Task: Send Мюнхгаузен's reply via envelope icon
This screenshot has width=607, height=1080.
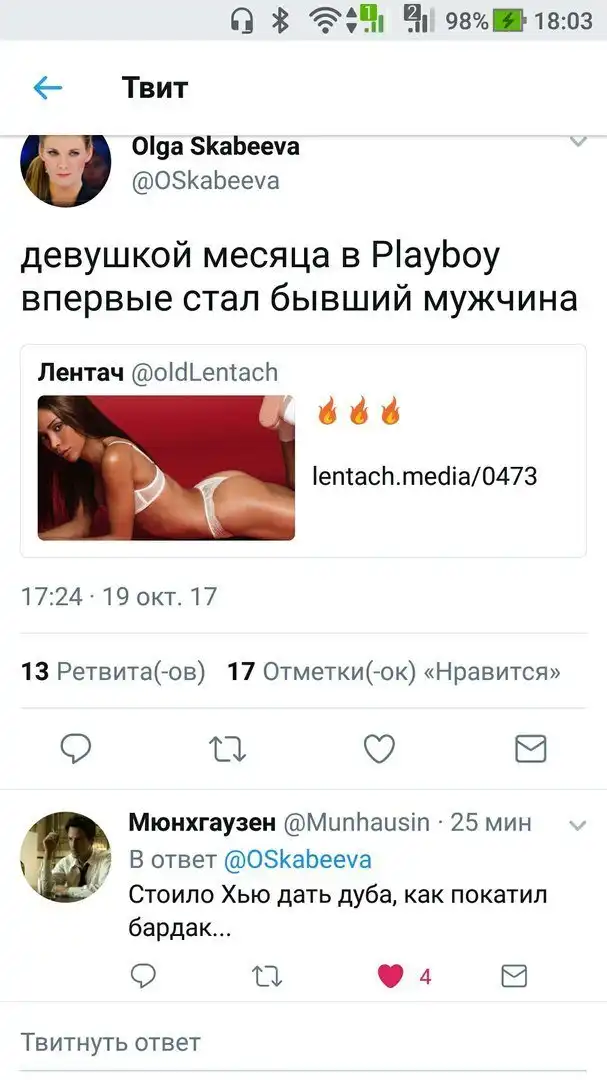Action: click(x=514, y=976)
